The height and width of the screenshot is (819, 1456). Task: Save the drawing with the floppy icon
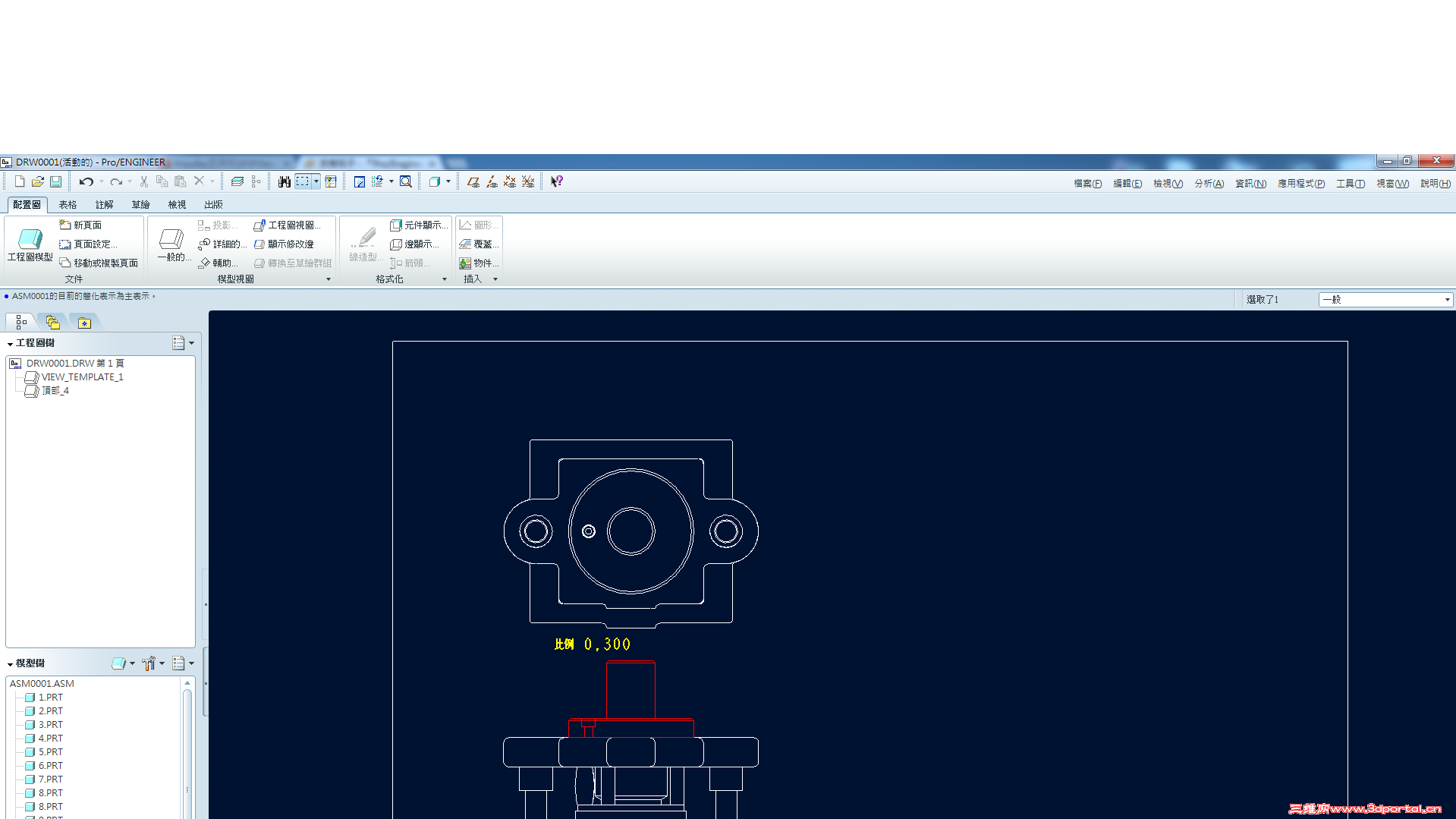(56, 181)
